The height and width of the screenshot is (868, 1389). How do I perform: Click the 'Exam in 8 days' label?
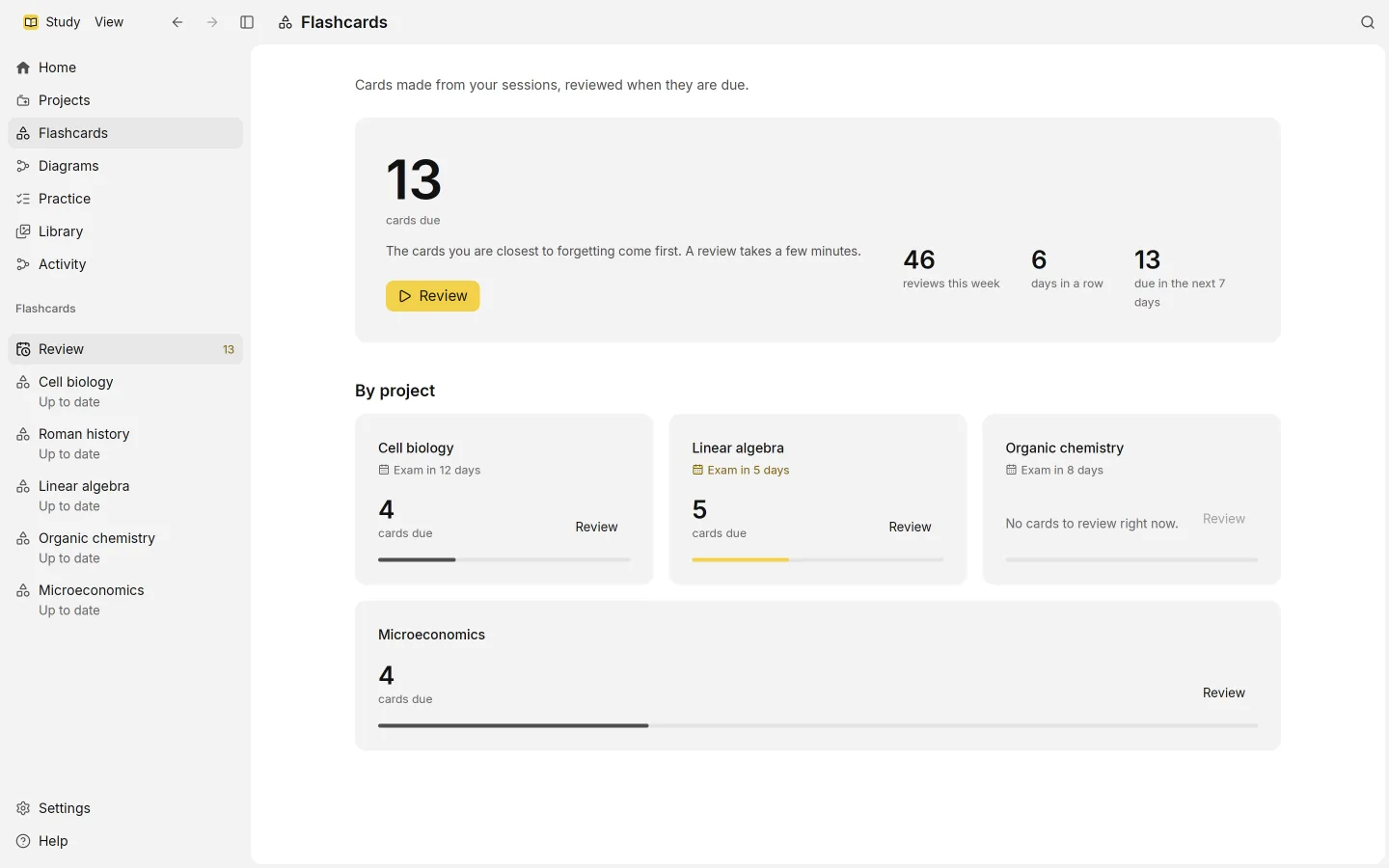[1062, 471]
